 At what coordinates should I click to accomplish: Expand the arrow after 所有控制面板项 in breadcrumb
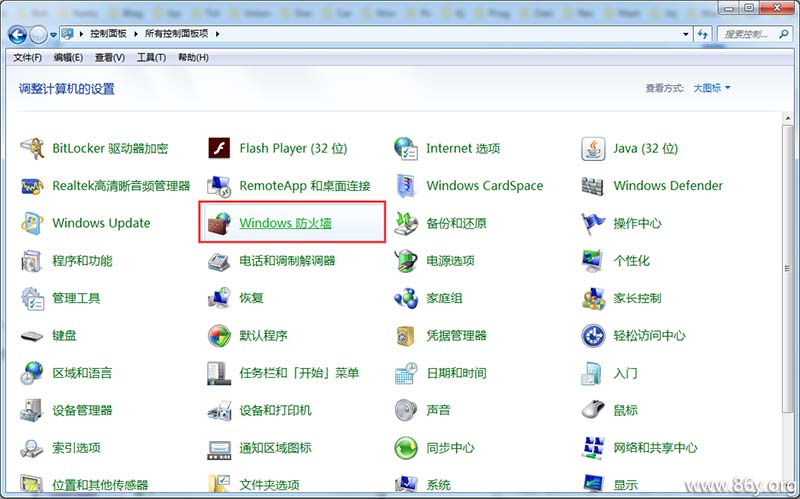point(217,34)
